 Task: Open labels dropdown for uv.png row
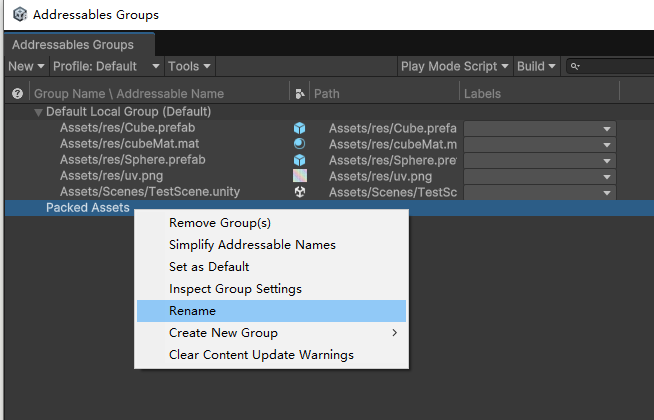point(540,176)
